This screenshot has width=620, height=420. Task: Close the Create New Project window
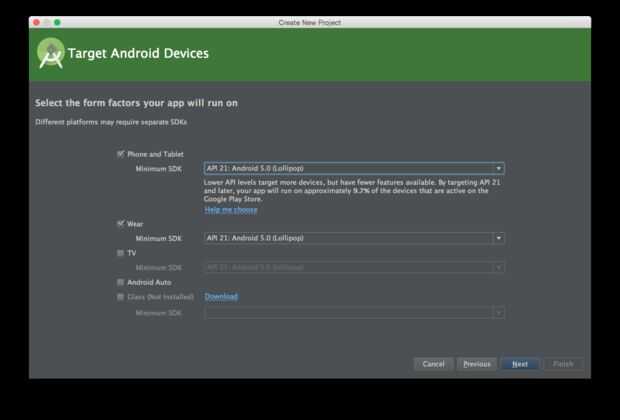[36, 21]
